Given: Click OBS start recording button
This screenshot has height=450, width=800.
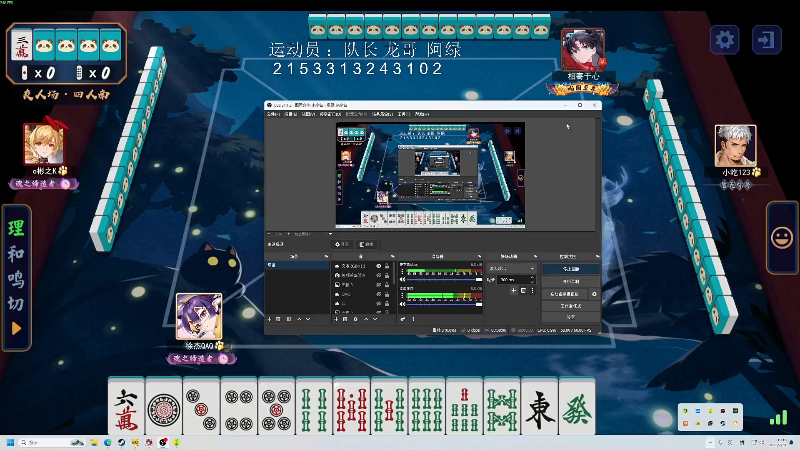Looking at the screenshot, I should point(571,282).
